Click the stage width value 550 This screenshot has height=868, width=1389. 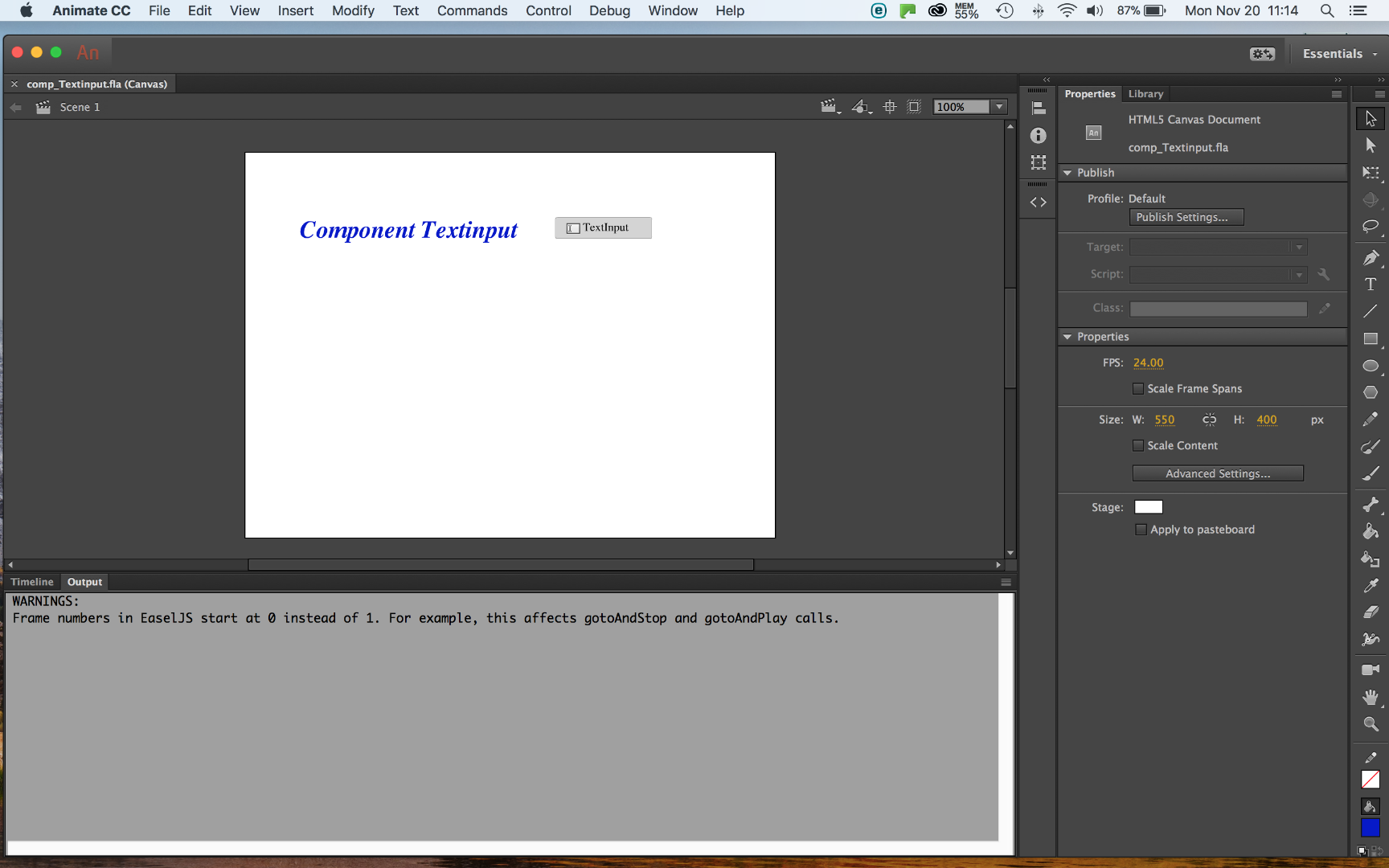pos(1164,420)
